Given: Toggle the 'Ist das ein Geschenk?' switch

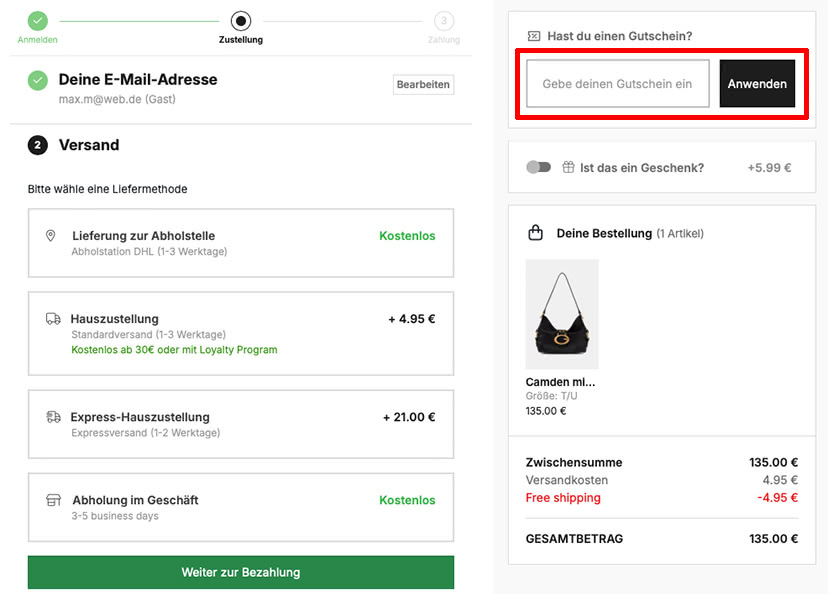Looking at the screenshot, I should pyautogui.click(x=539, y=167).
